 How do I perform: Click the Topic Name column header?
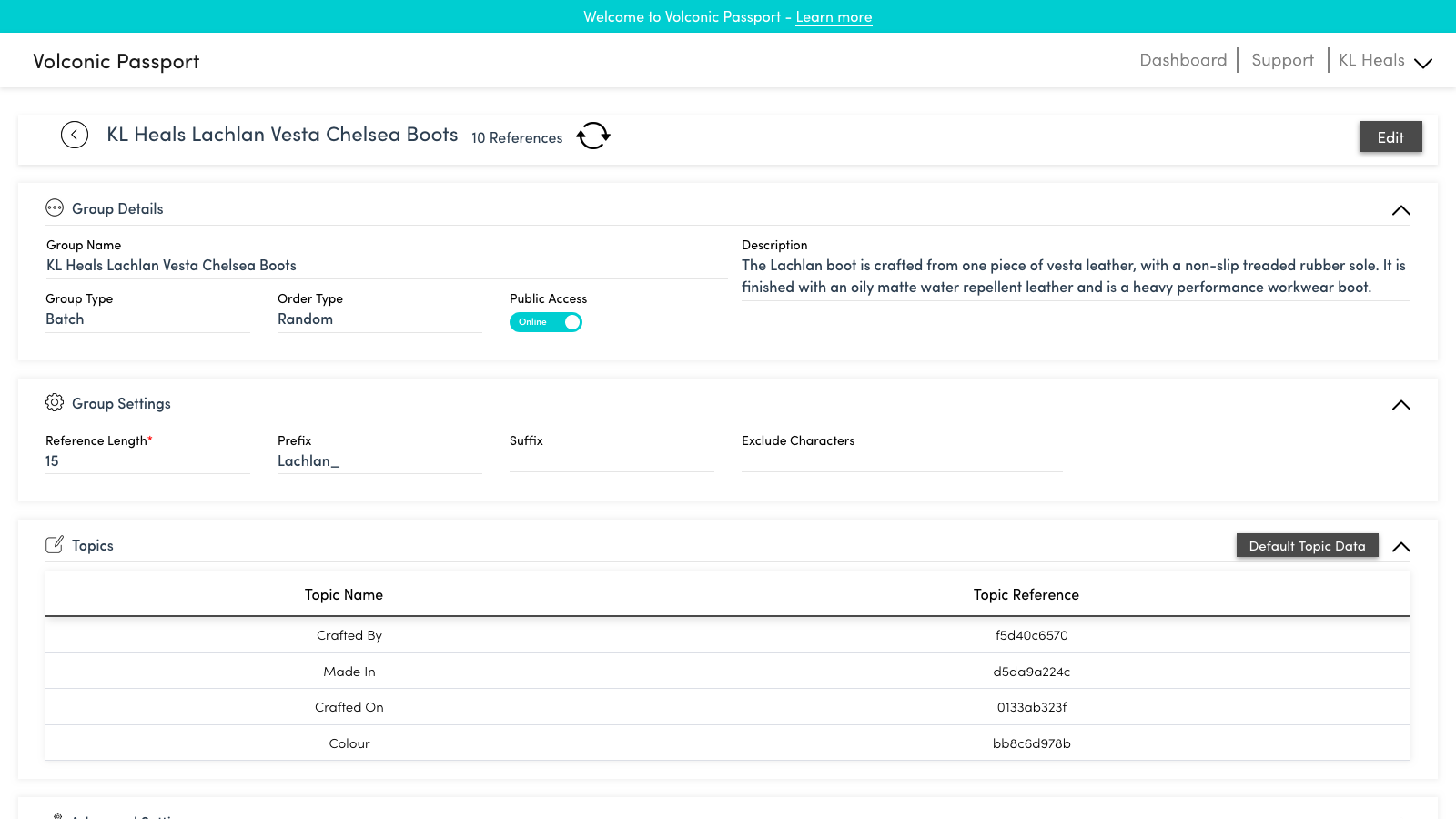[344, 595]
